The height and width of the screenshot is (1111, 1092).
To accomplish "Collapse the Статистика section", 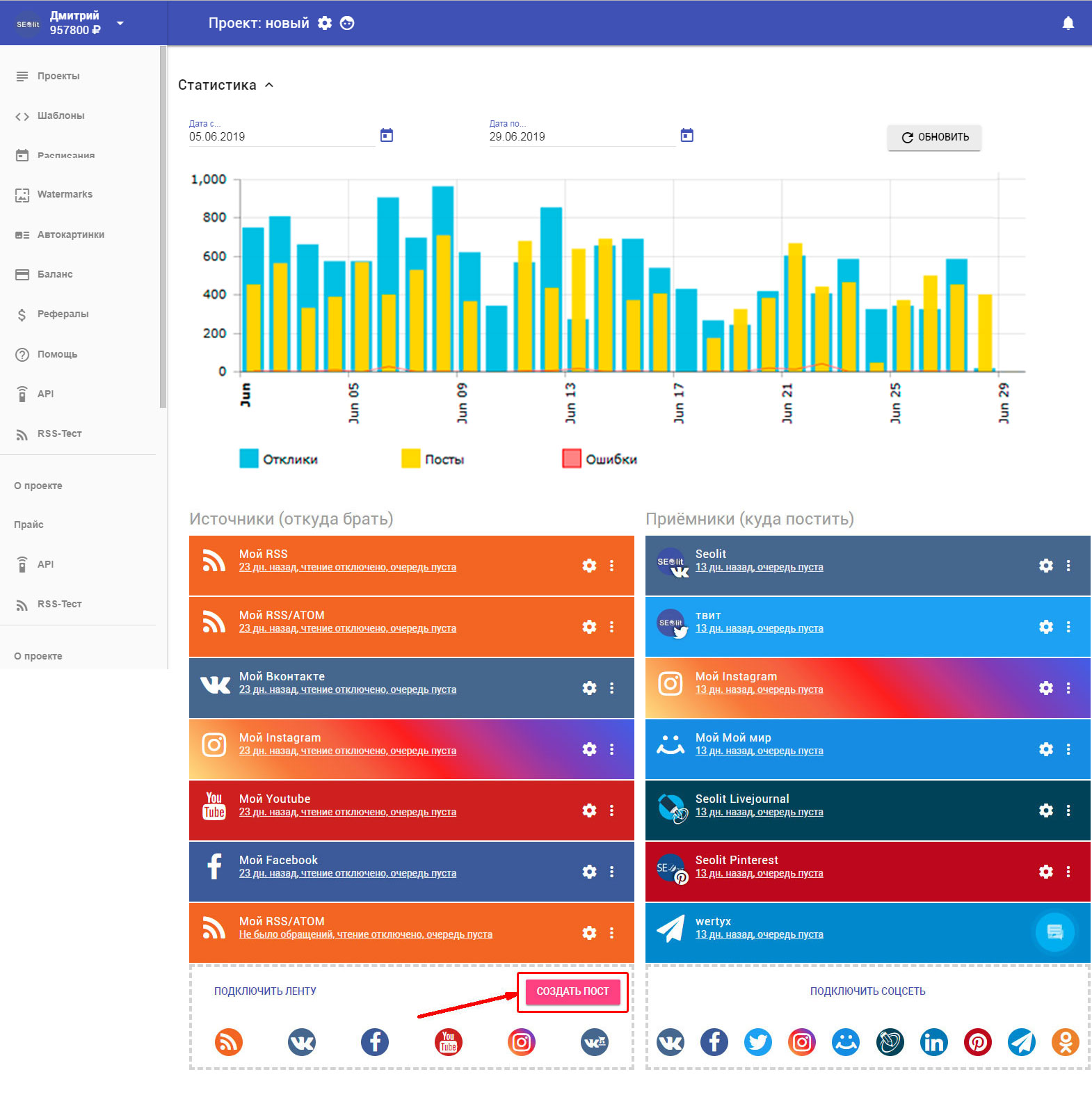I will [x=269, y=85].
